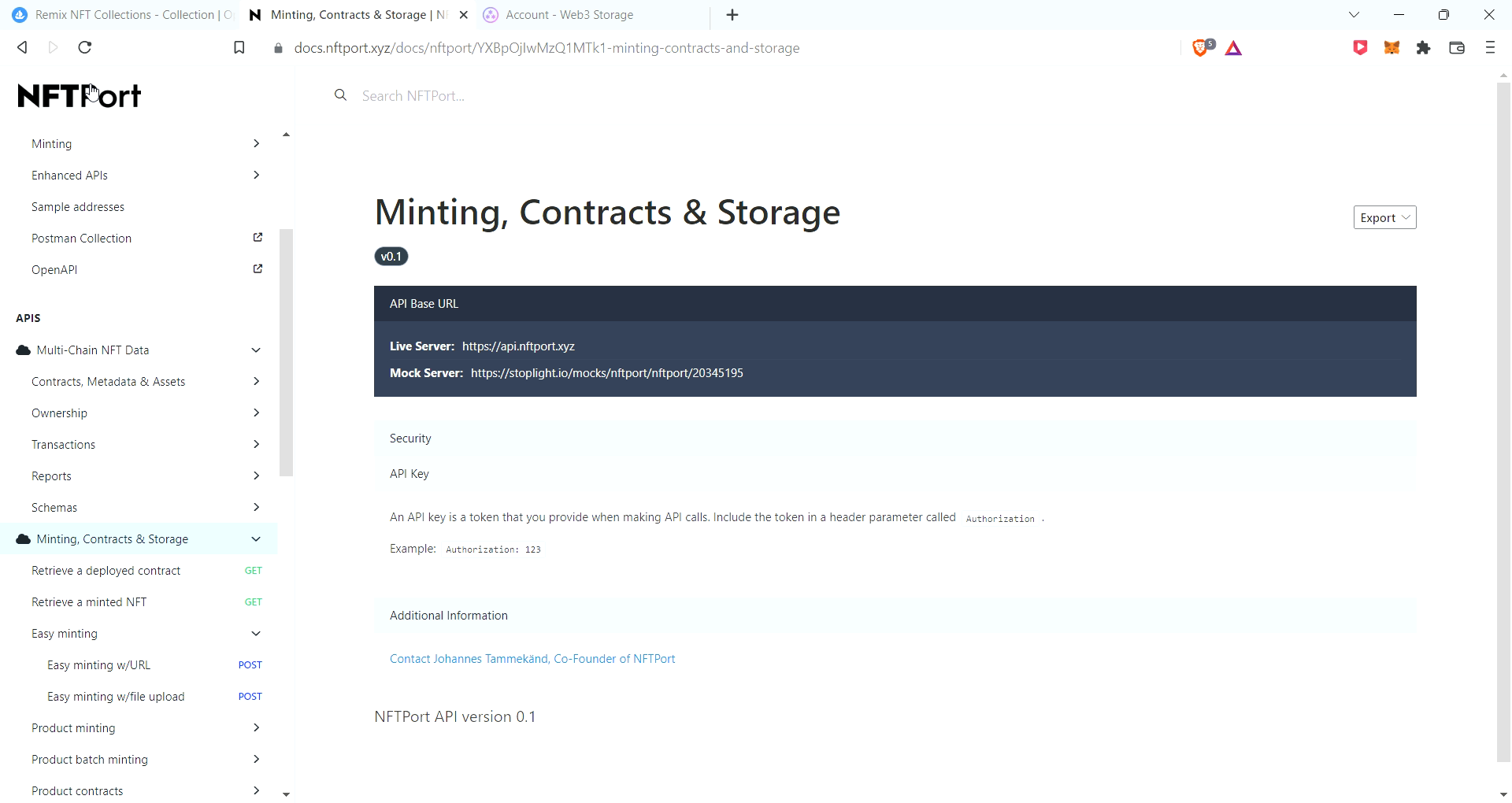
Task: Collapse the Easy minting group
Action: (255, 634)
